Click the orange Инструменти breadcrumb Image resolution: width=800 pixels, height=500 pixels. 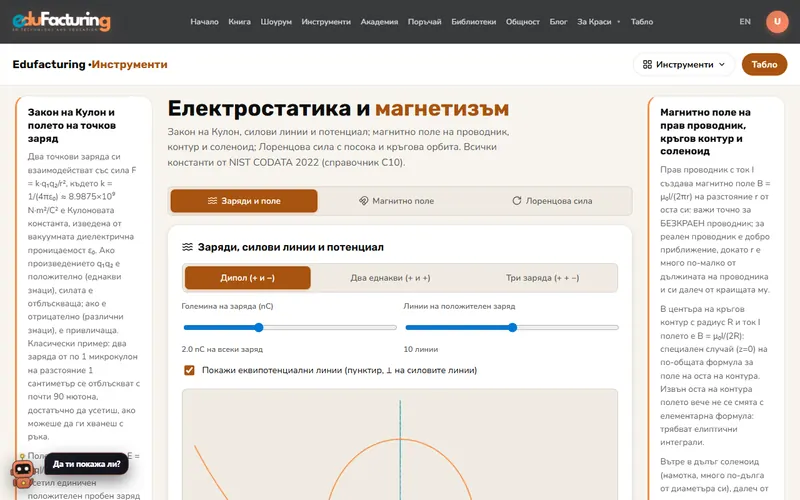click(129, 64)
